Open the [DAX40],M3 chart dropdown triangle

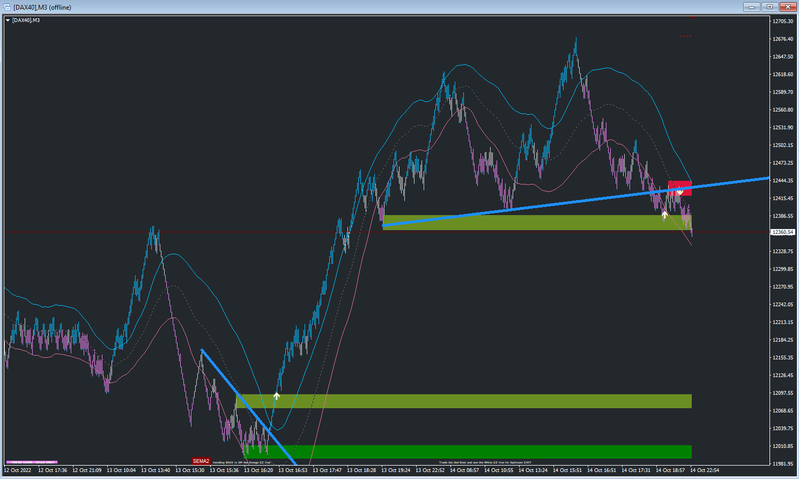(8, 20)
